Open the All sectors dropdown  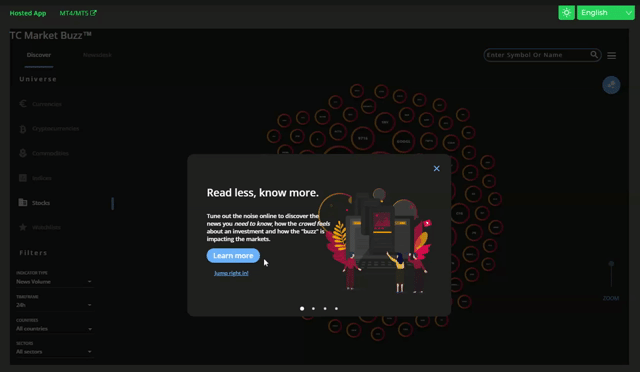54,352
